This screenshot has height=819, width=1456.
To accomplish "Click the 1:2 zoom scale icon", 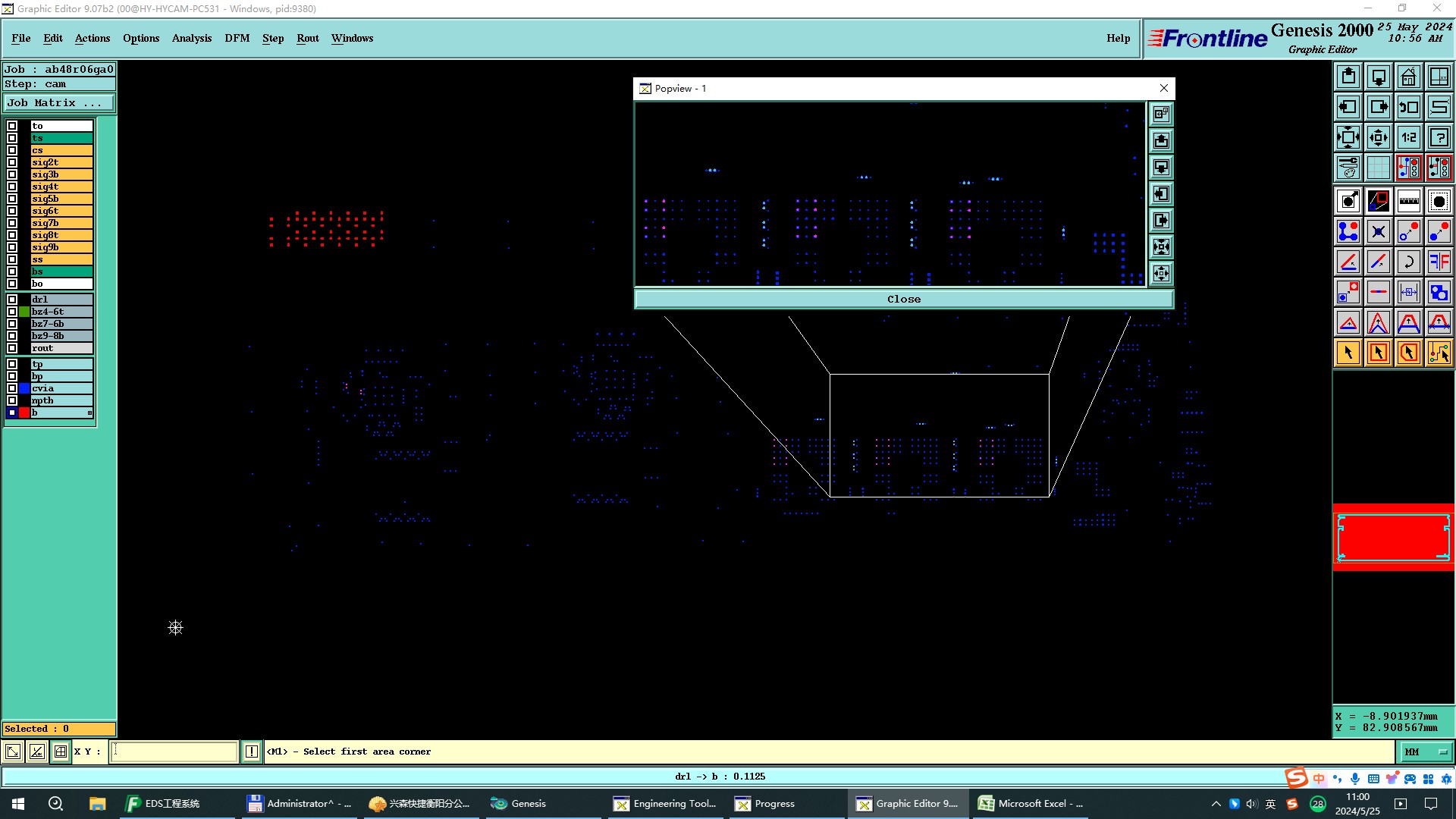I will click(x=1408, y=137).
